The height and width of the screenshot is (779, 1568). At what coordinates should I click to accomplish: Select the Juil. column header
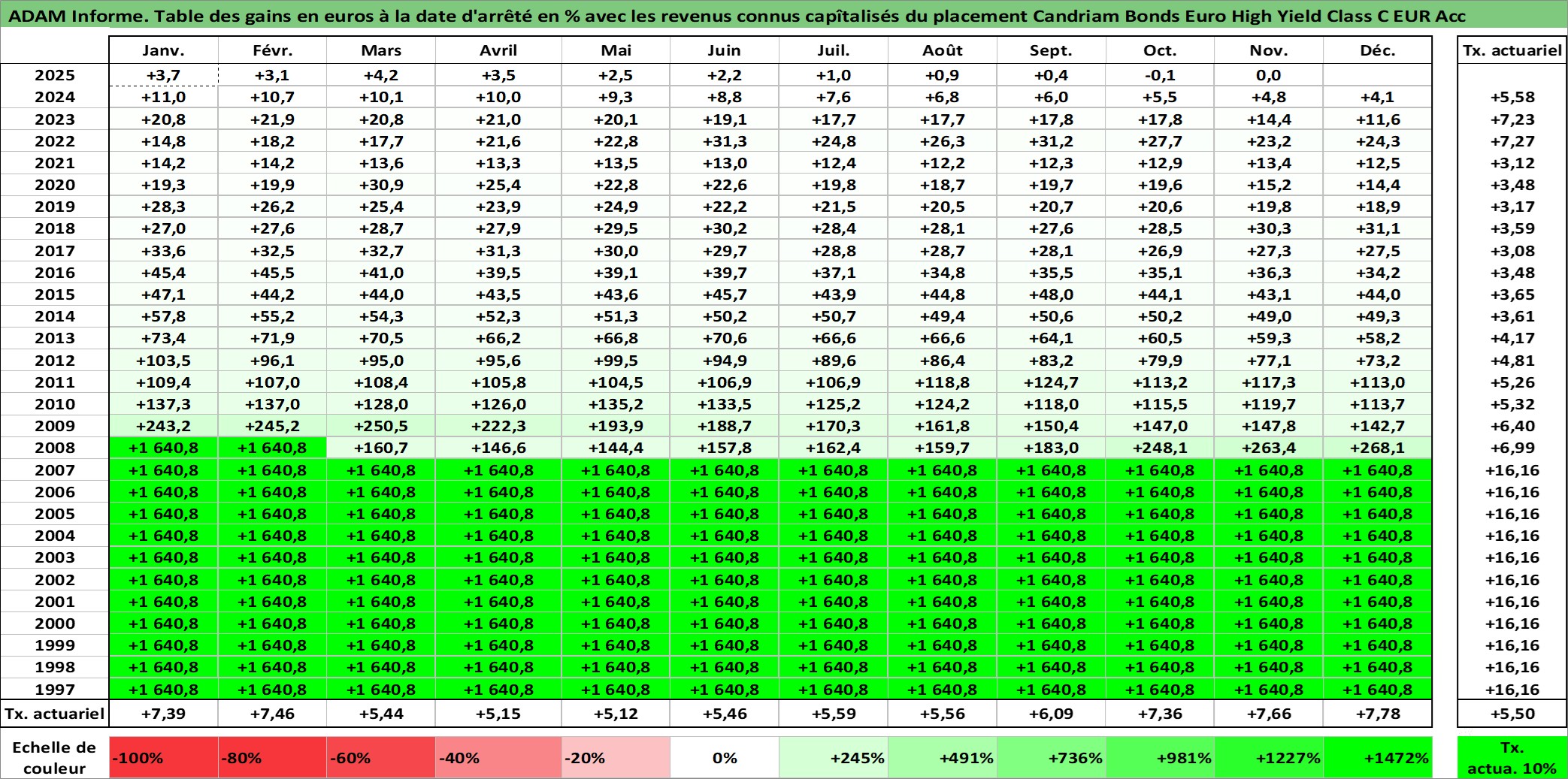pyautogui.click(x=834, y=50)
